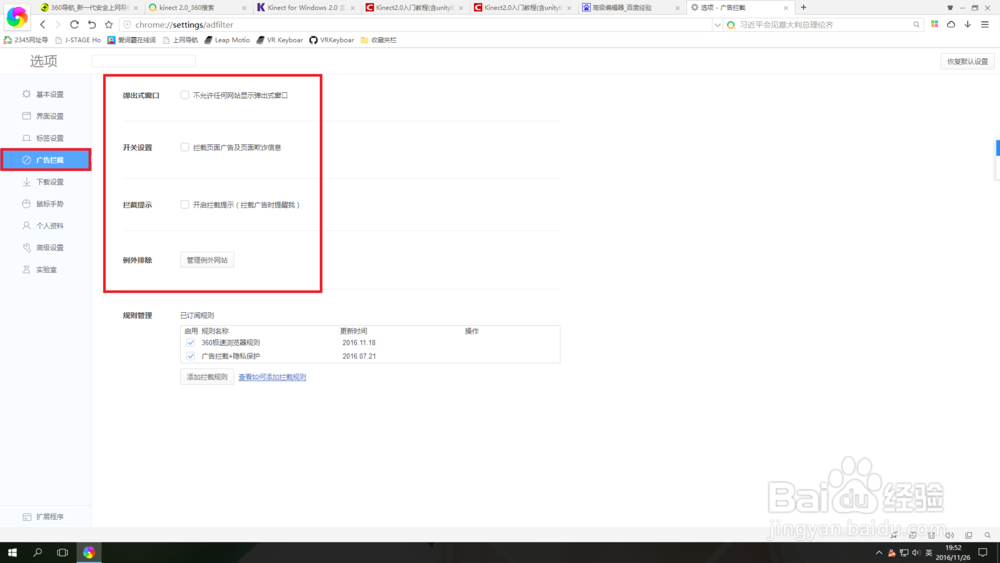Screen dimensions: 1000x563
Task: Open 高级设置 in sidebar
Action: (x=46, y=247)
